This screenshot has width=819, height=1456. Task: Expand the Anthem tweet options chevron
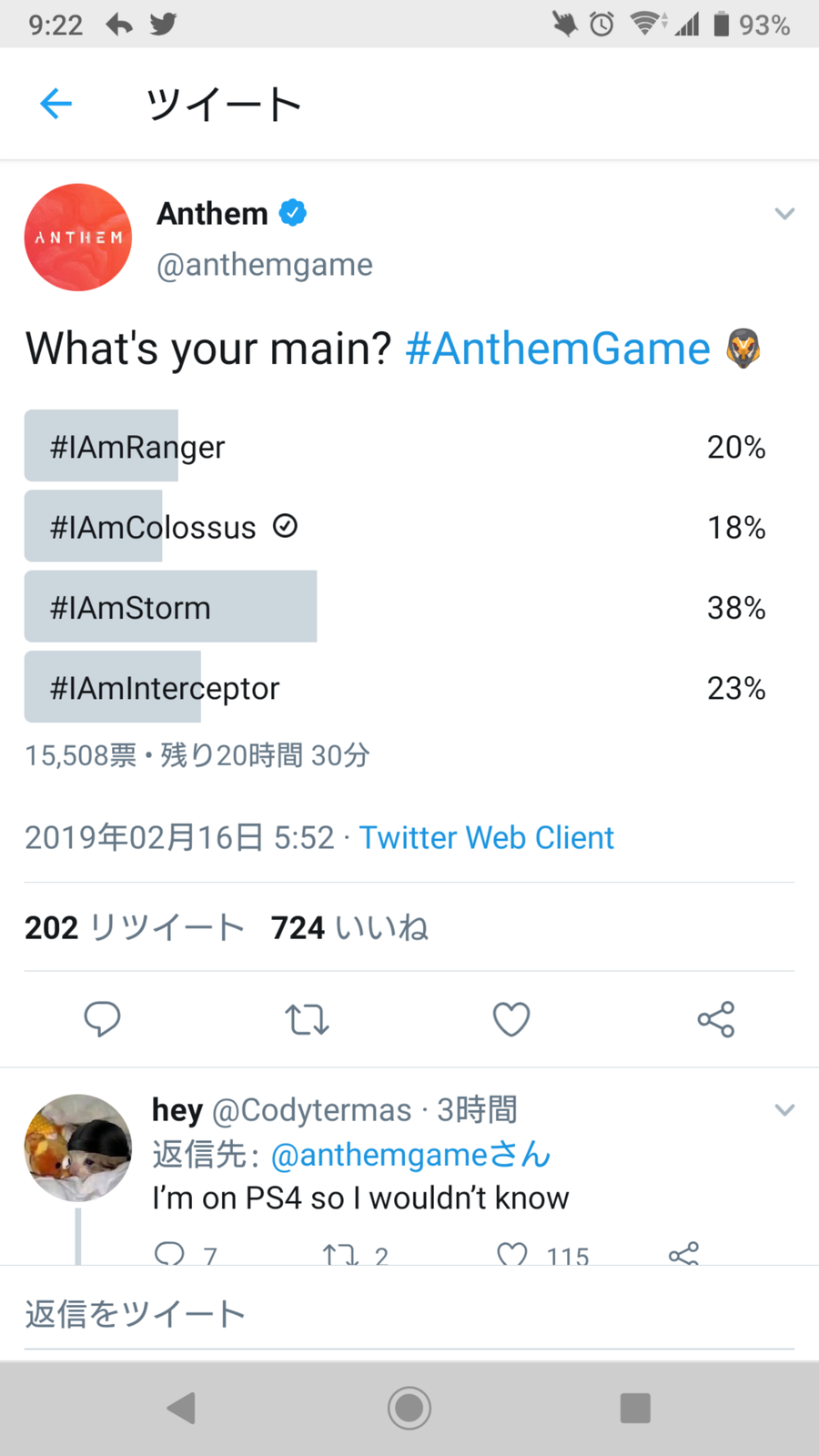[x=784, y=214]
